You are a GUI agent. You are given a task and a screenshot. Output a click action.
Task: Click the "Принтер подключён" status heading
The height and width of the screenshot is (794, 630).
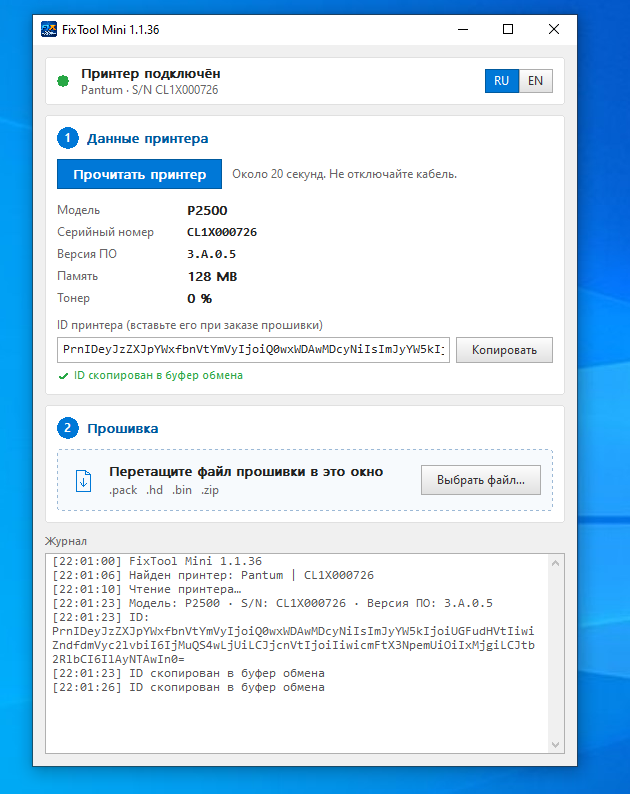coord(151,74)
